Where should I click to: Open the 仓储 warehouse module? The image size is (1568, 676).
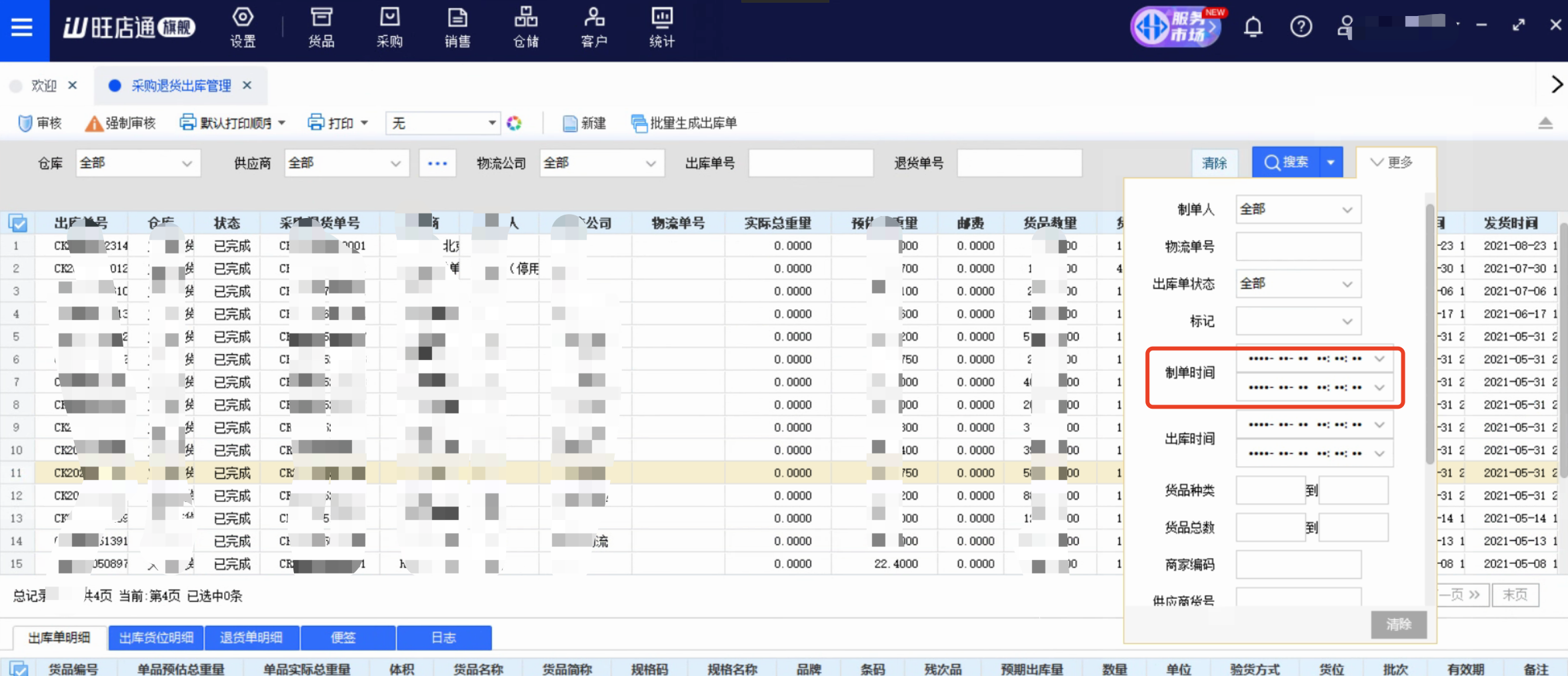pos(525,28)
